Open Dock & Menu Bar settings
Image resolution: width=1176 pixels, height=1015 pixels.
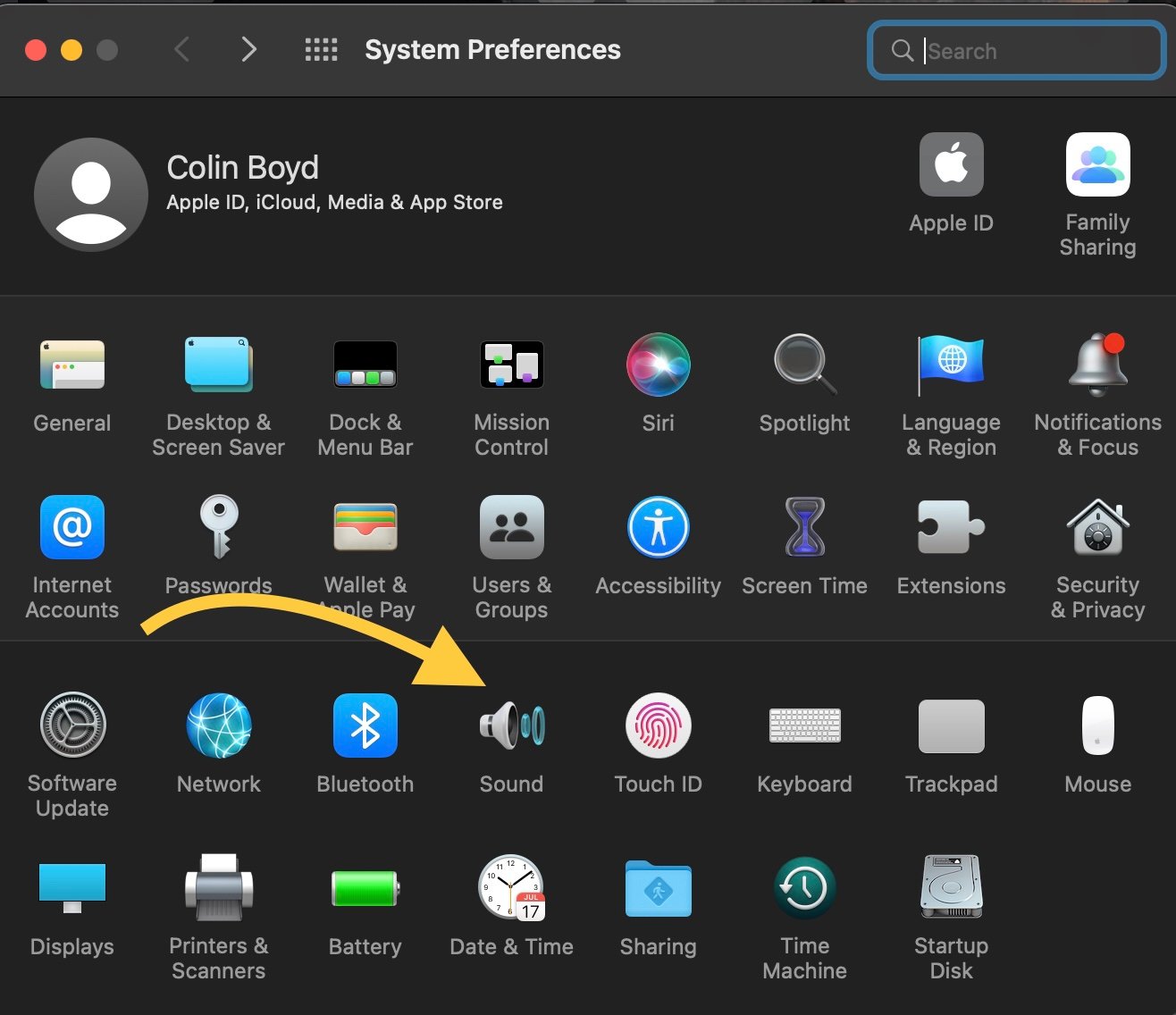365,365
